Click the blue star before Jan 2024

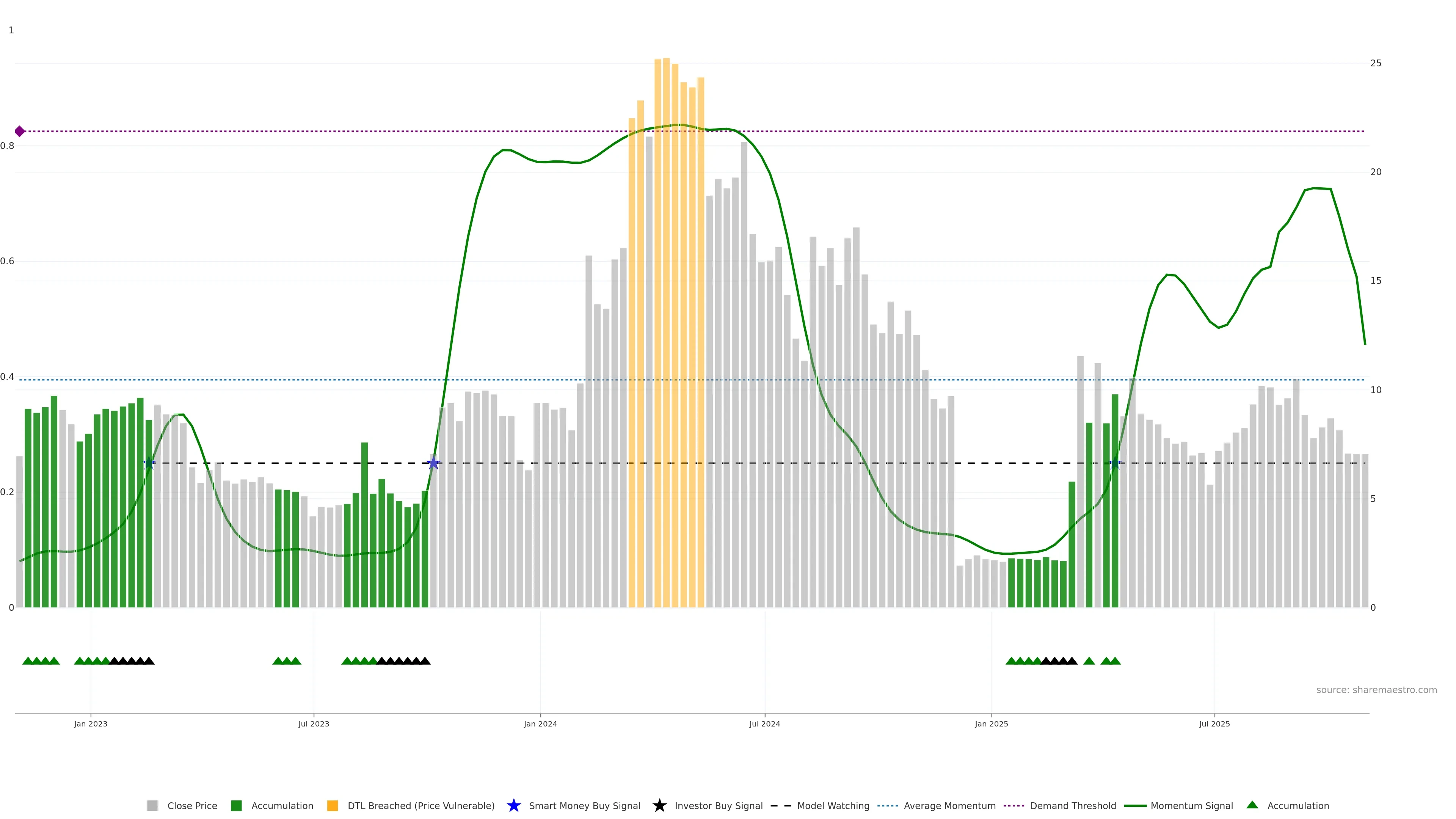click(x=433, y=463)
